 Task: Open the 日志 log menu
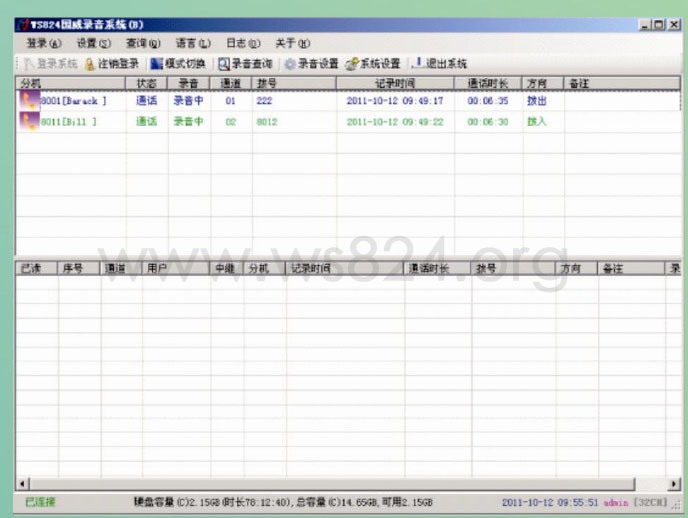pos(243,43)
